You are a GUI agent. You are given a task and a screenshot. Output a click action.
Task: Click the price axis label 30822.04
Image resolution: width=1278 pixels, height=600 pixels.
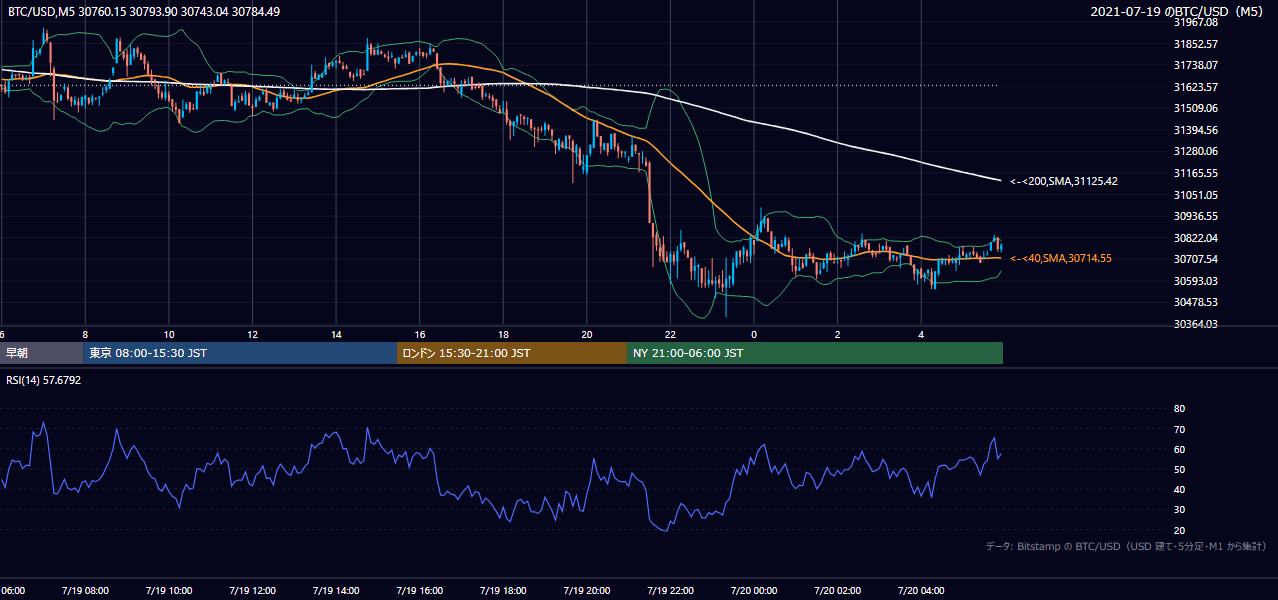coord(1197,238)
